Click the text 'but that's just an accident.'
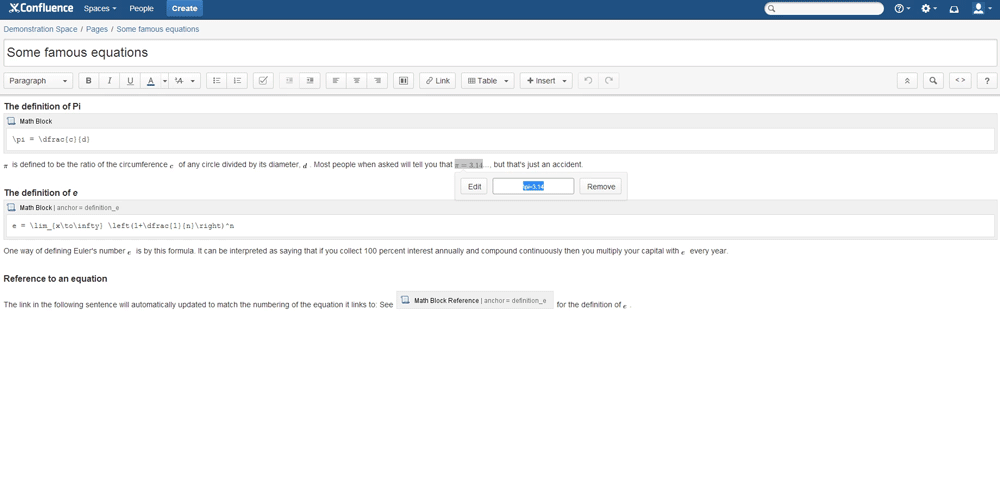This screenshot has height=489, width=1000. tap(538, 164)
